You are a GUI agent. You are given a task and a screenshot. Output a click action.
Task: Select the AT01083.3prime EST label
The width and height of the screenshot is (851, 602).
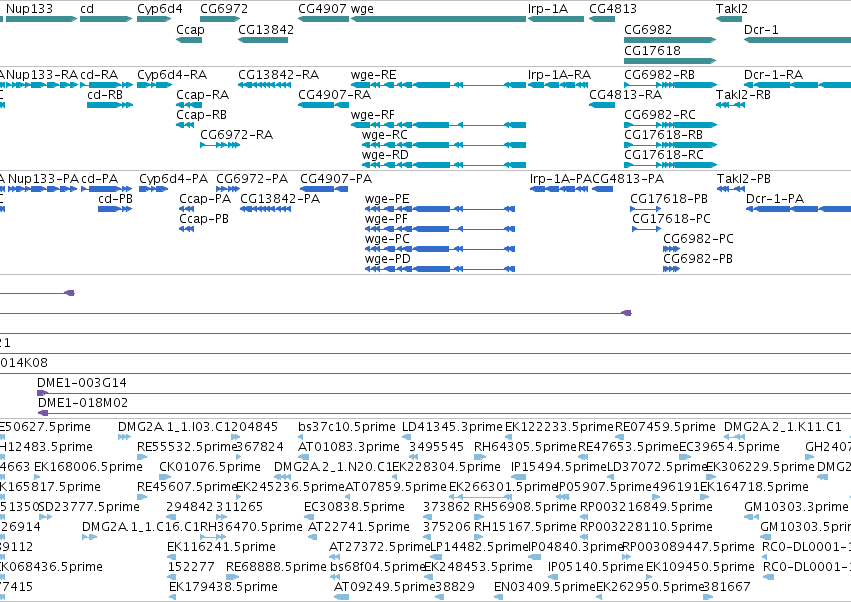point(348,447)
